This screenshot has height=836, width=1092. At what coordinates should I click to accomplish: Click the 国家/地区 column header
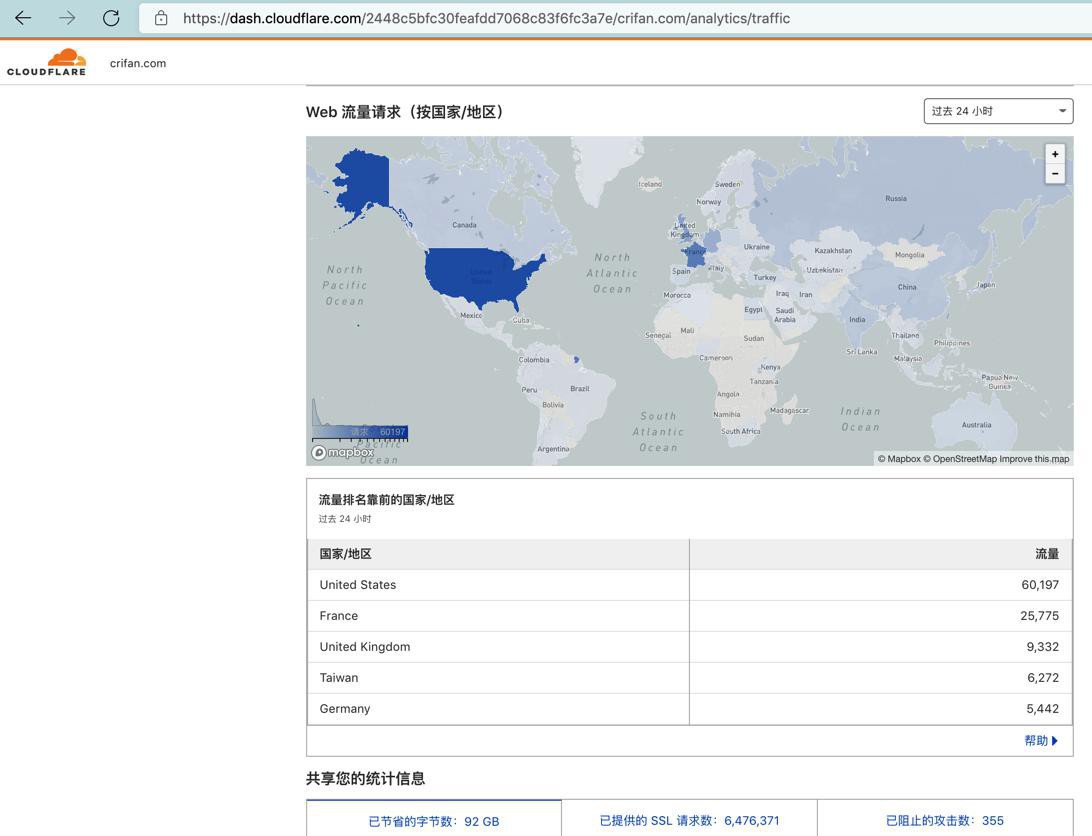pyautogui.click(x=345, y=554)
